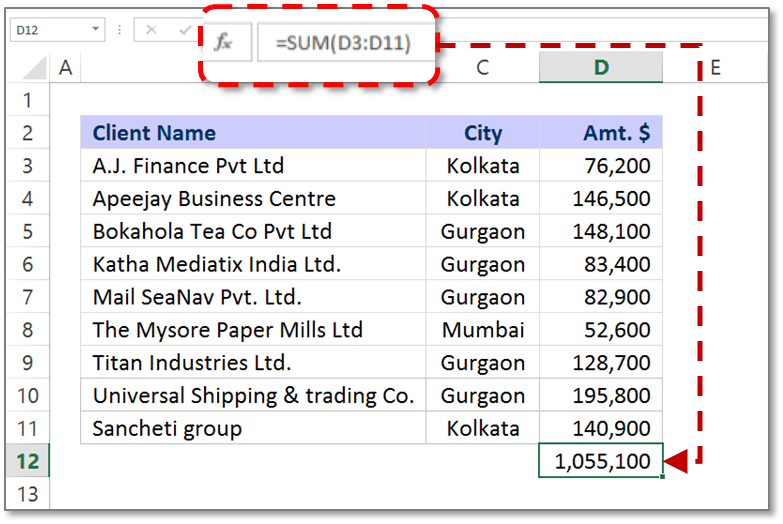Select row 6 header
Image resolution: width=783 pixels, height=524 pixels.
[27, 264]
